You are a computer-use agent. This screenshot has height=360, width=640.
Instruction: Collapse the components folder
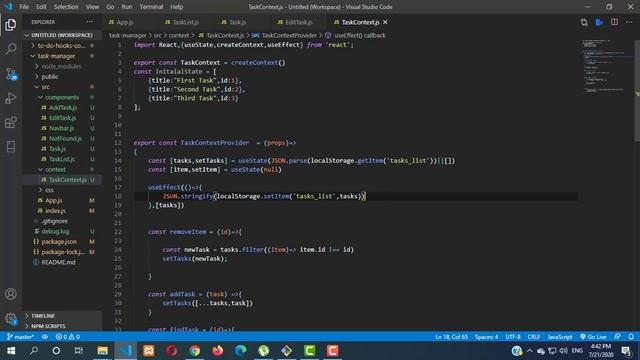(62, 97)
